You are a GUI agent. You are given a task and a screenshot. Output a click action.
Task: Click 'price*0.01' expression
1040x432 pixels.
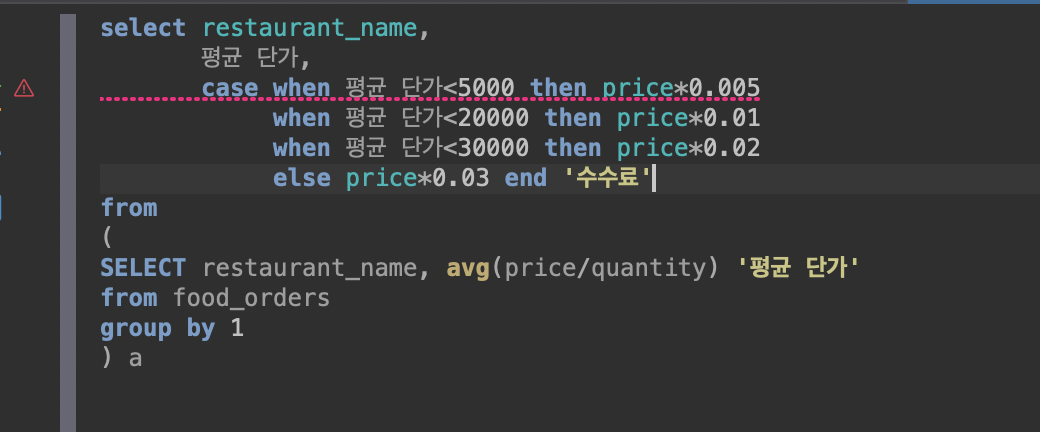tap(688, 118)
